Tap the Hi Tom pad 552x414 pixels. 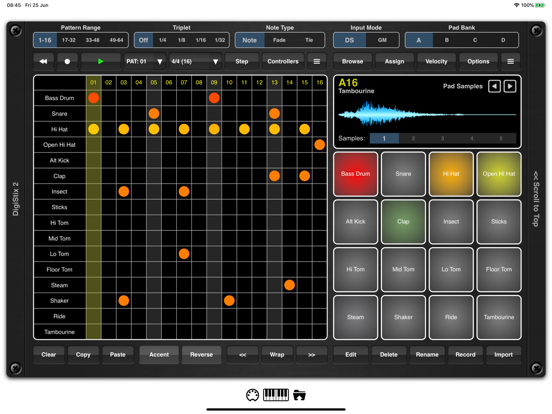(x=356, y=270)
